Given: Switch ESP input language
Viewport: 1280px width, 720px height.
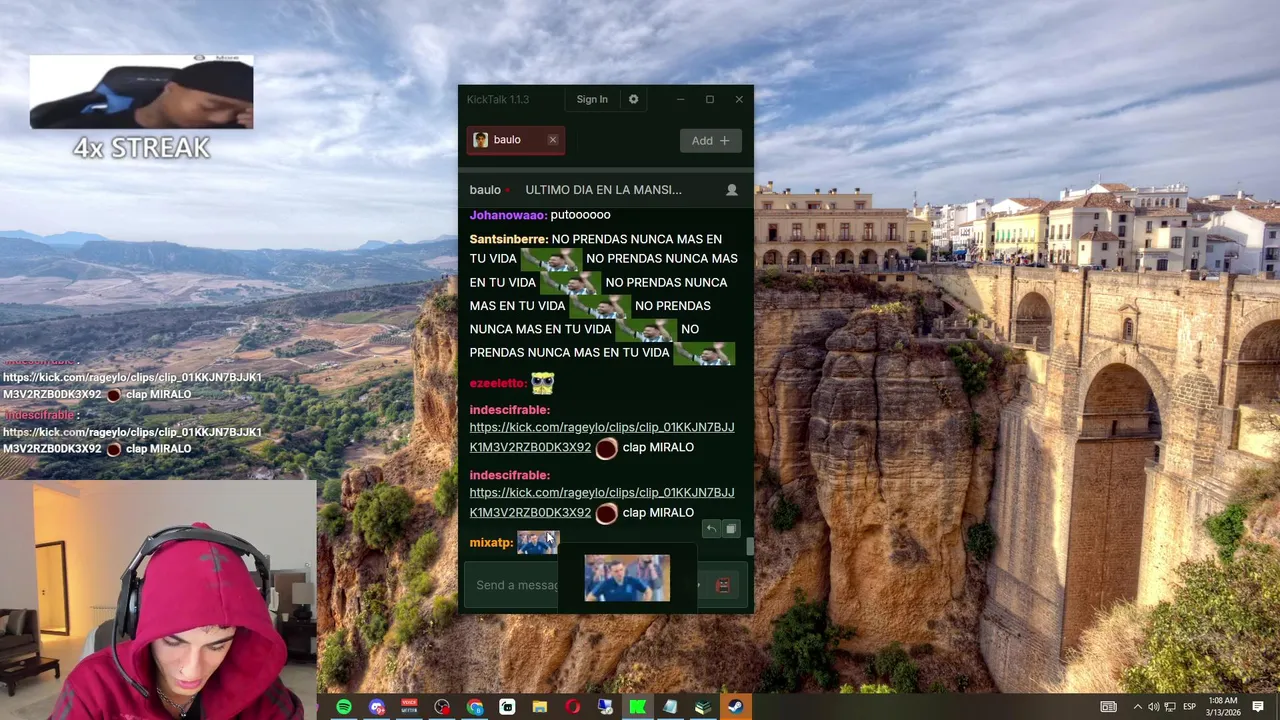Looking at the screenshot, I should point(1192,707).
